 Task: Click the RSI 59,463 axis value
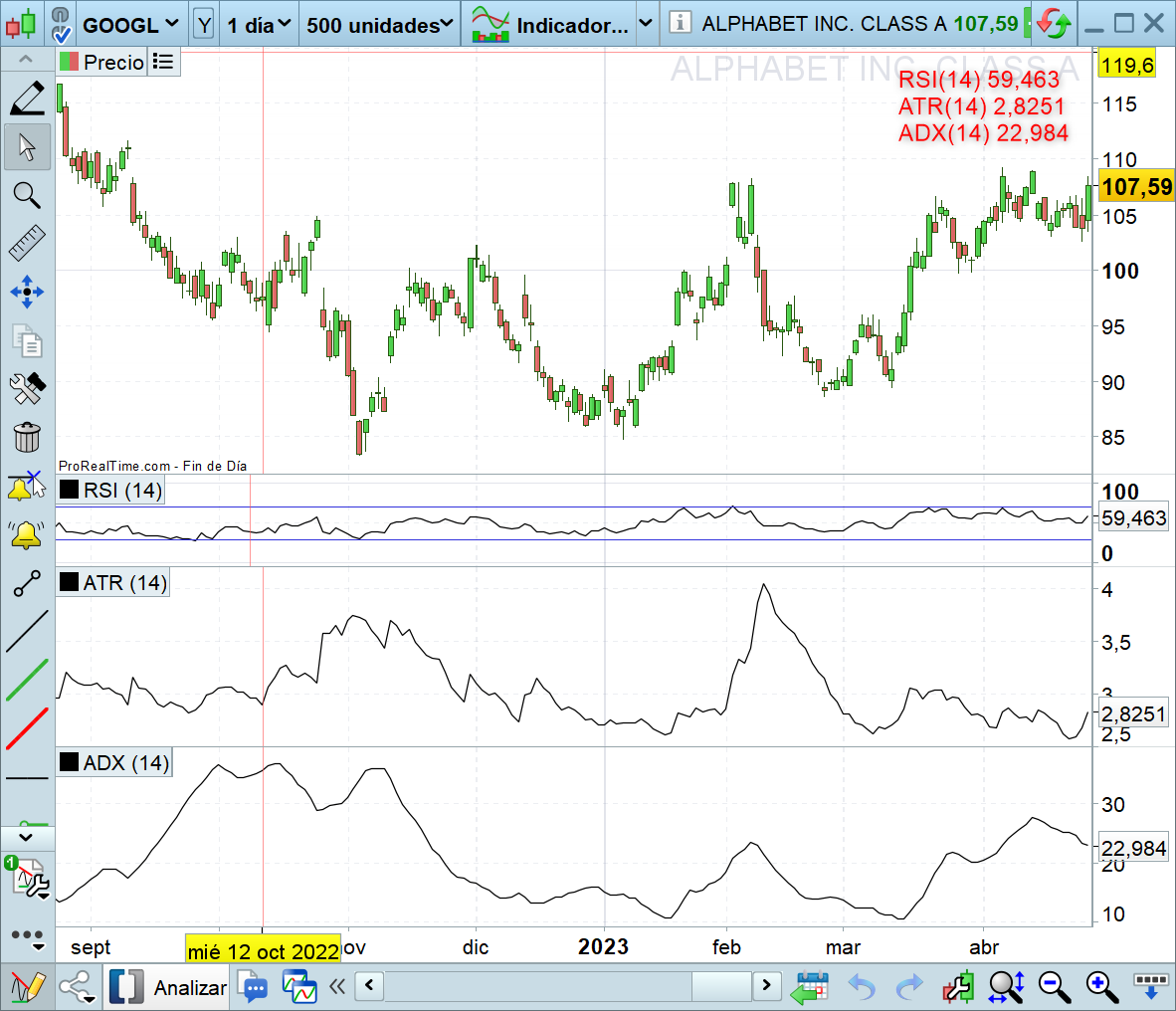coord(1134,518)
